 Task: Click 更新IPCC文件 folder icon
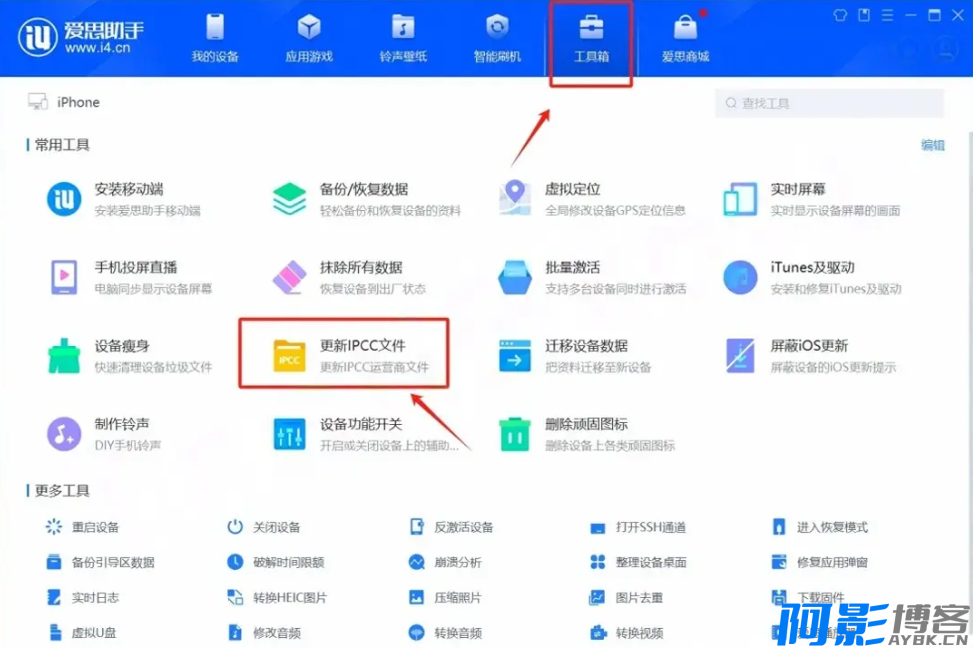coord(289,356)
